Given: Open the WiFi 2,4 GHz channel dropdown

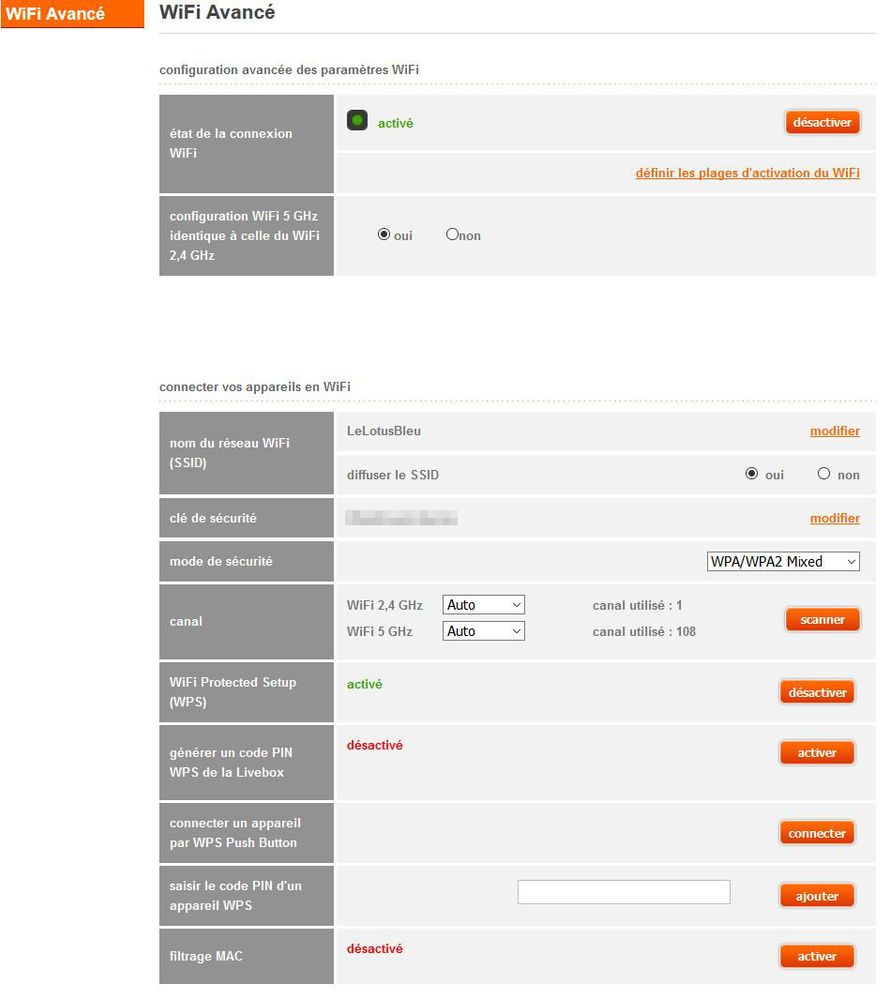Looking at the screenshot, I should pyautogui.click(x=483, y=605).
